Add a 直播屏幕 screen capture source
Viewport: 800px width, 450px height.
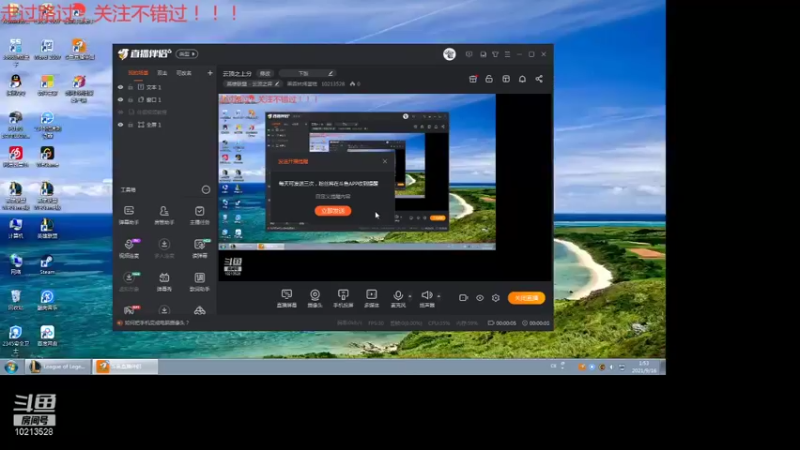click(287, 298)
